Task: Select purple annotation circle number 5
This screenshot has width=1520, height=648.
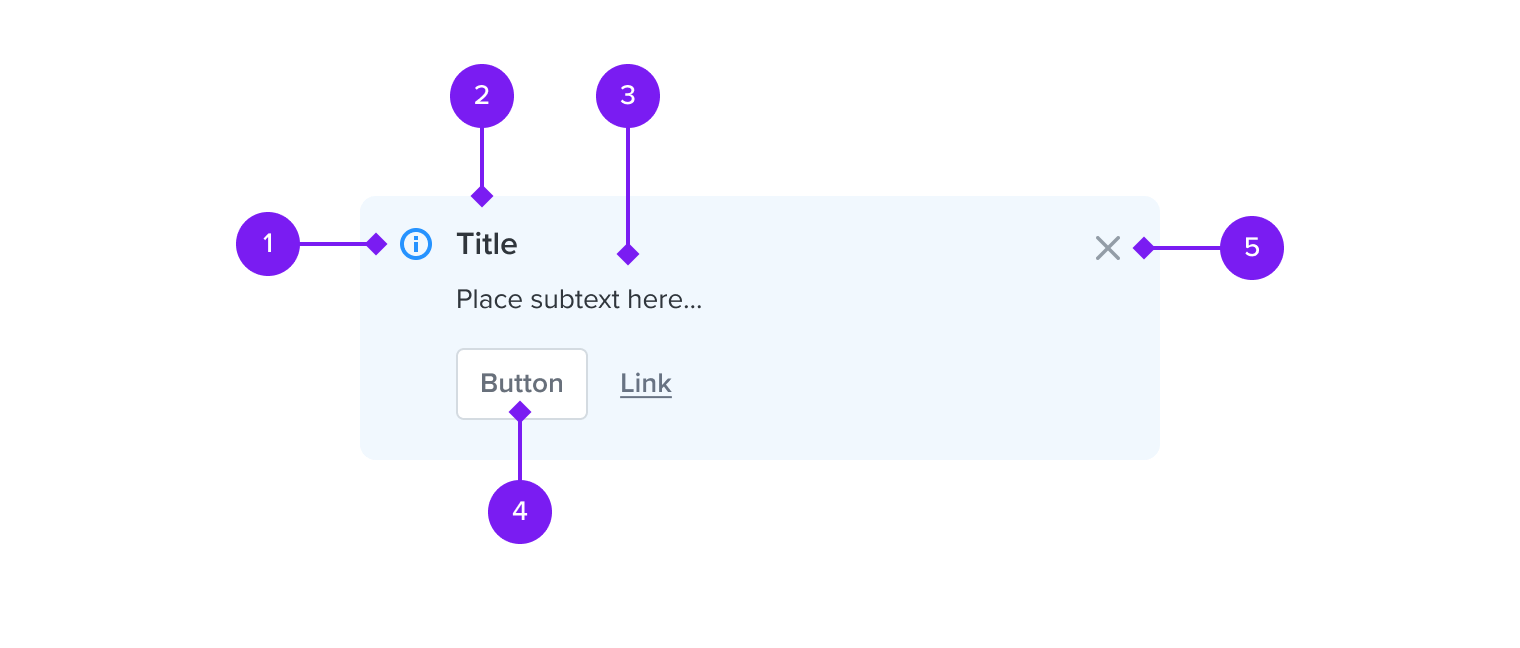Action: coord(1252,248)
